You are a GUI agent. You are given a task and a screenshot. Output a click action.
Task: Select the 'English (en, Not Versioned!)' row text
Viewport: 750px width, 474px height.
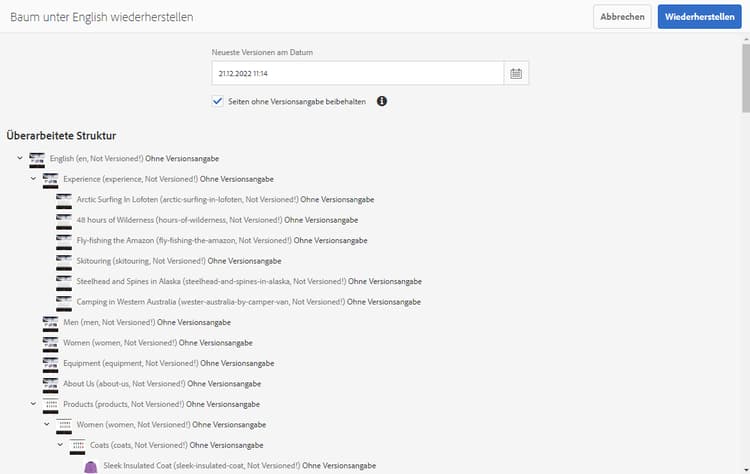point(97,158)
